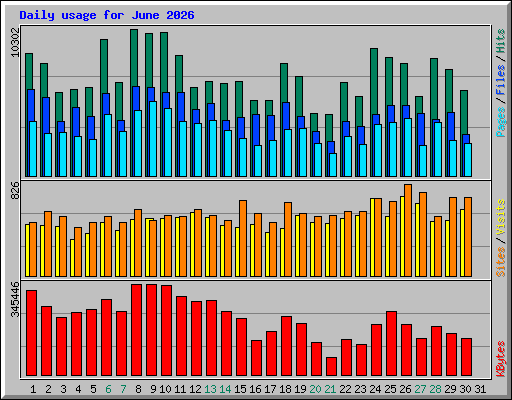Click green weekend day label "21"
The height and width of the screenshot is (400, 512).
coord(330,389)
